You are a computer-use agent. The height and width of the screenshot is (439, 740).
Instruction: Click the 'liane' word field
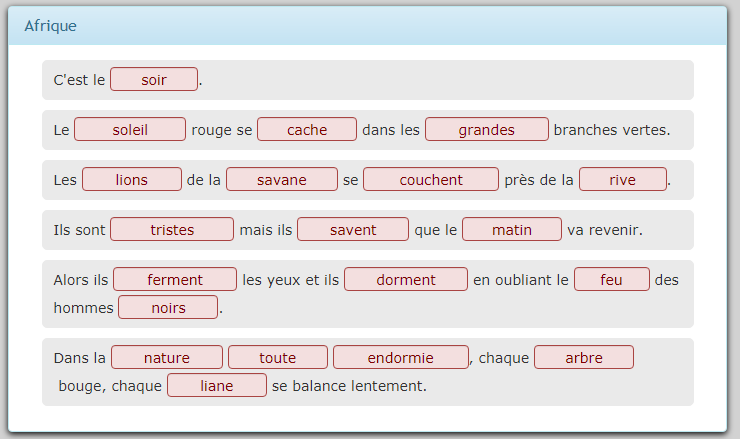point(217,385)
